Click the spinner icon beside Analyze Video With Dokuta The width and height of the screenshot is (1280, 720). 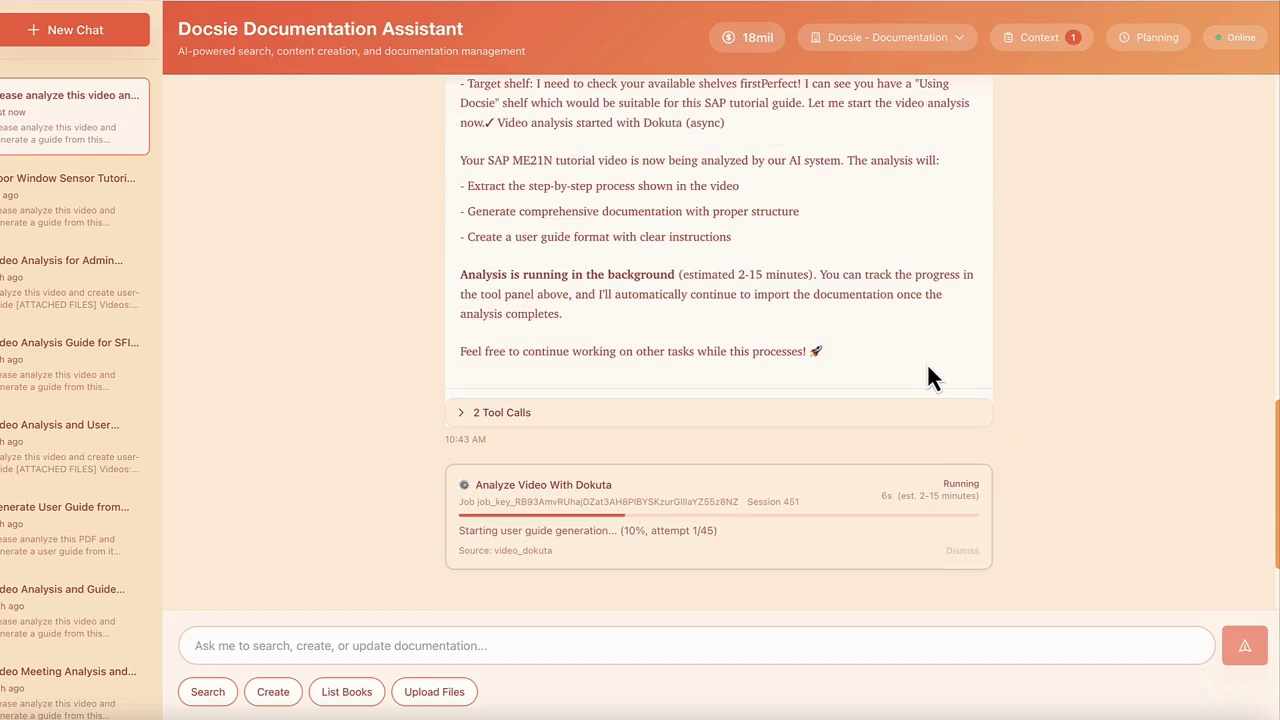464,484
